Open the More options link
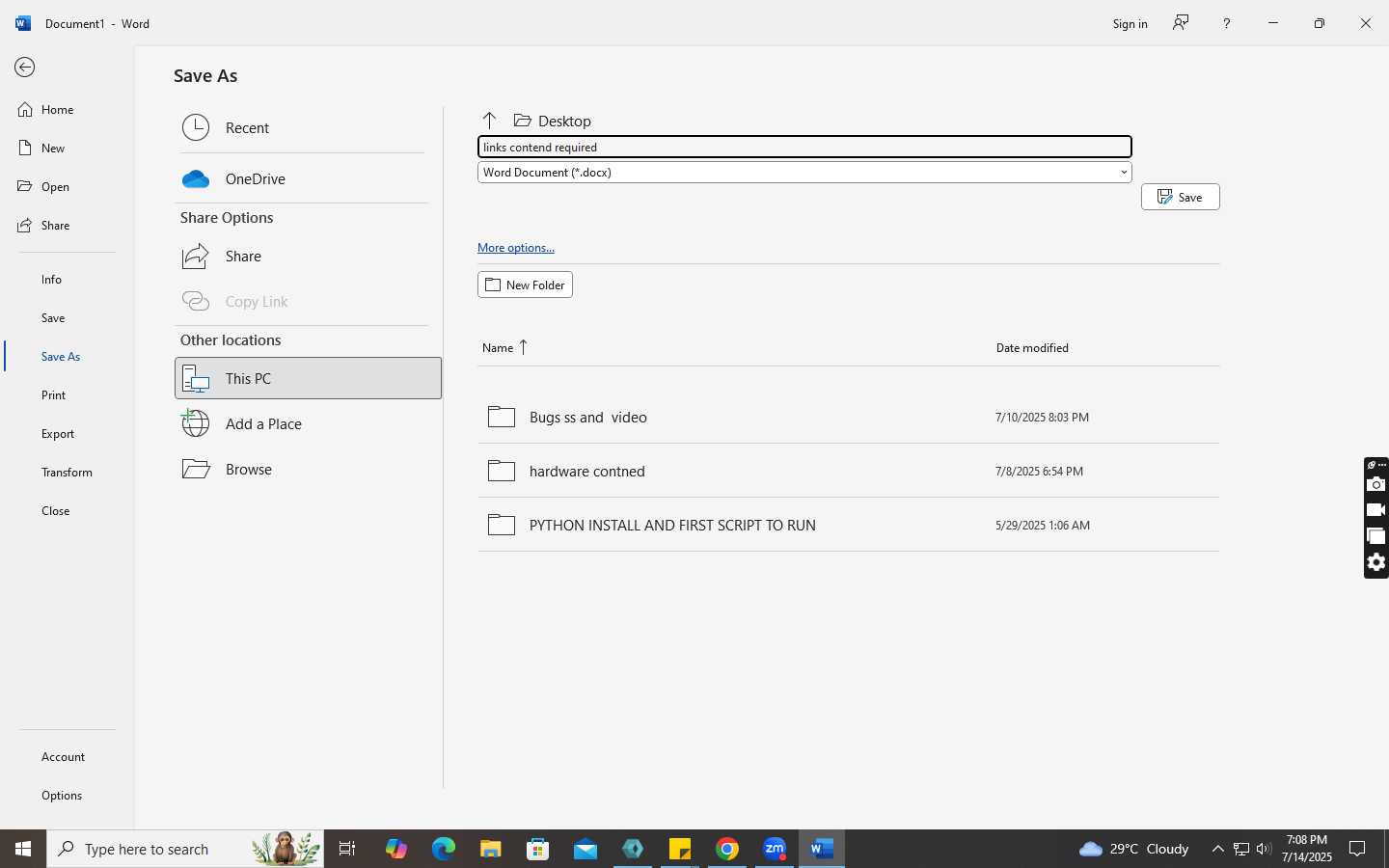Screen dimensions: 1389x868 pyautogui.click(x=516, y=248)
